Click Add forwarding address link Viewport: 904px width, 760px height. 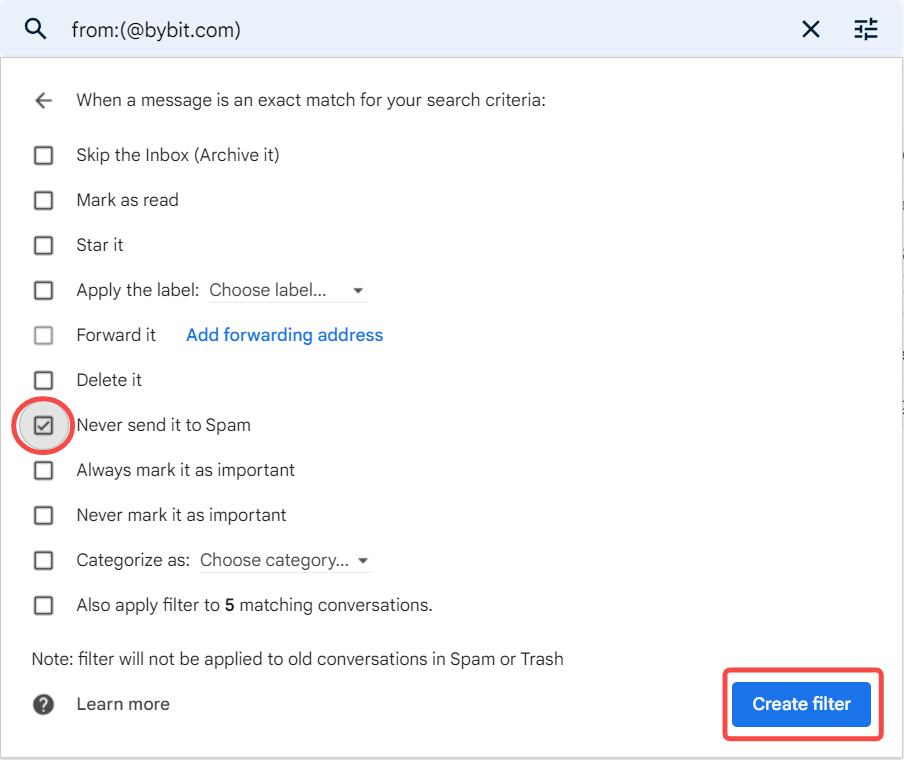tap(284, 335)
